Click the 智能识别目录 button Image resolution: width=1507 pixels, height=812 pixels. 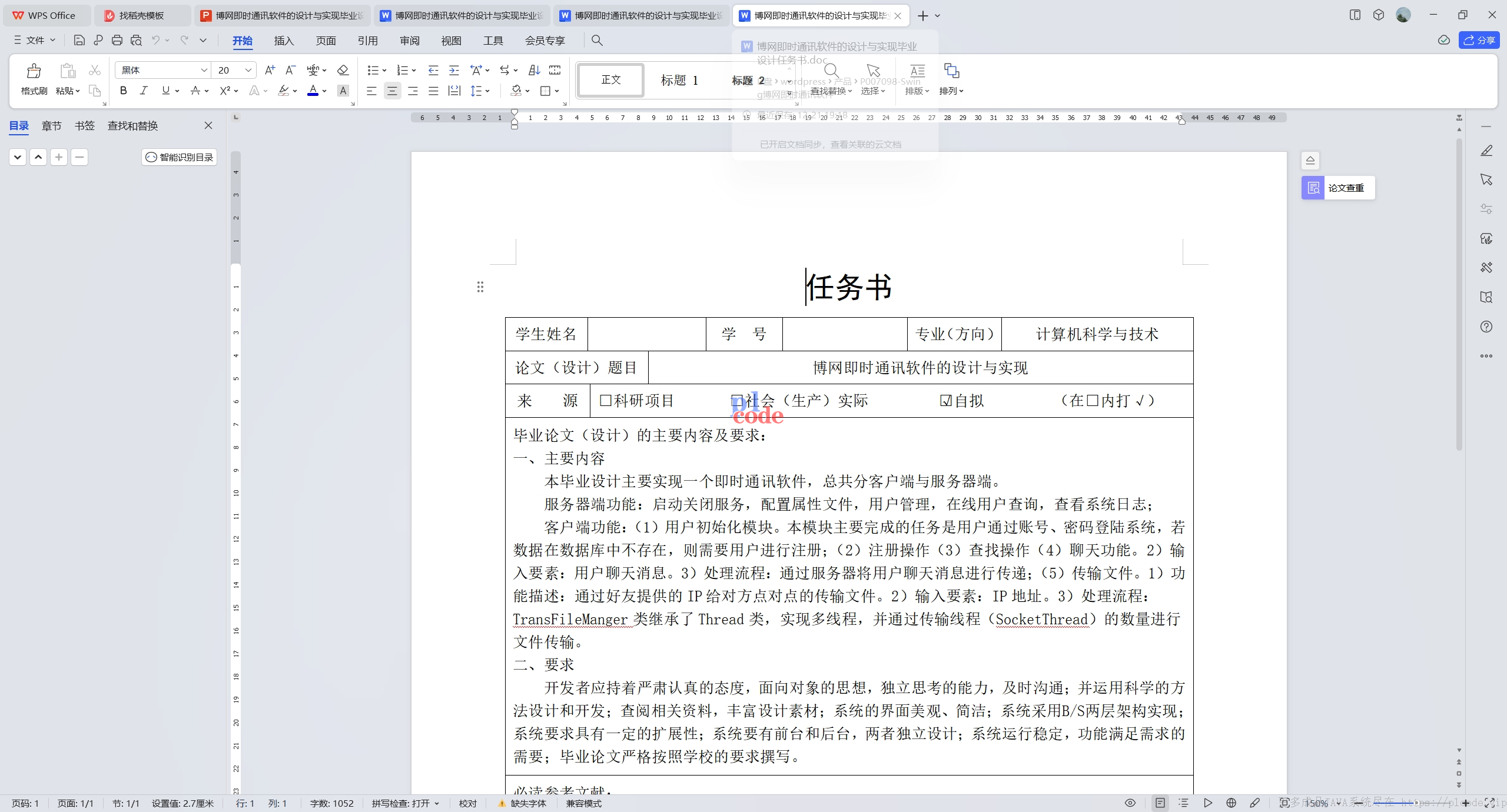pyautogui.click(x=179, y=157)
